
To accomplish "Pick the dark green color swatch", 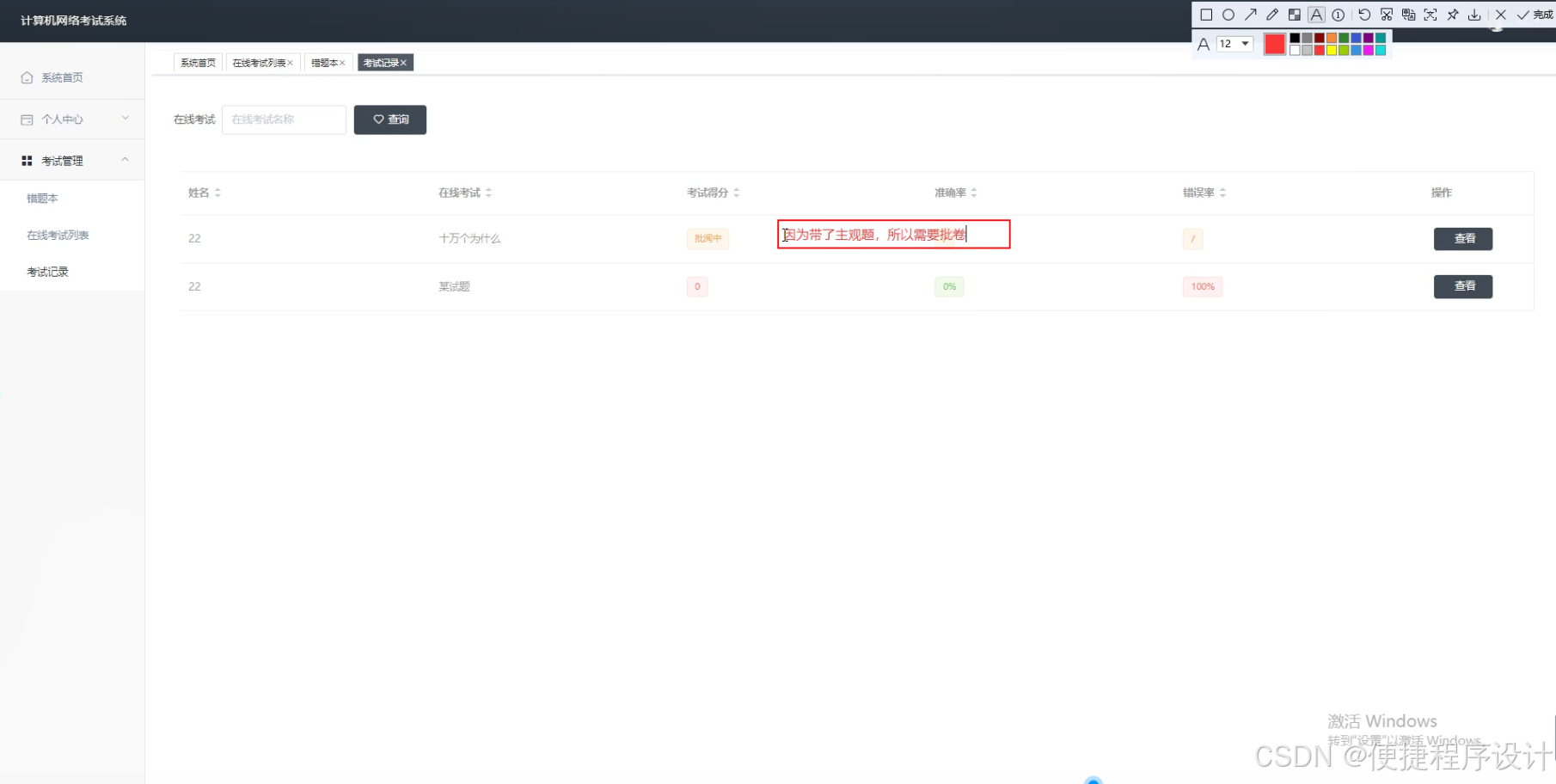I will point(1344,38).
